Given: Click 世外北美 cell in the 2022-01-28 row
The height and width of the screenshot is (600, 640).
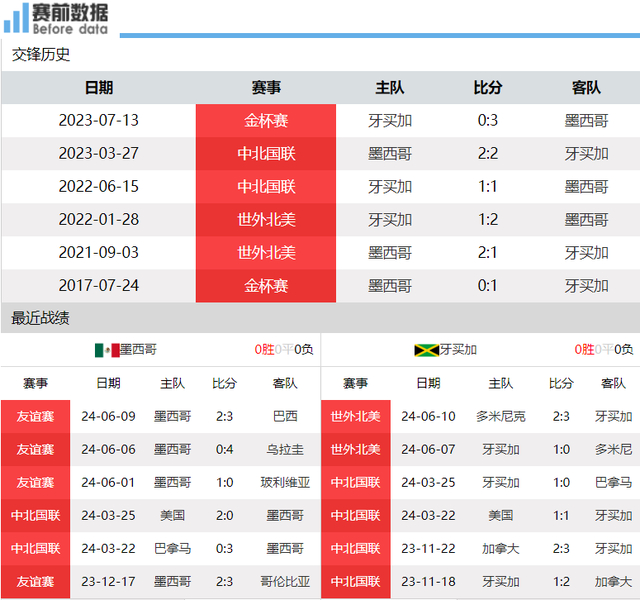Looking at the screenshot, I should pos(266,220).
